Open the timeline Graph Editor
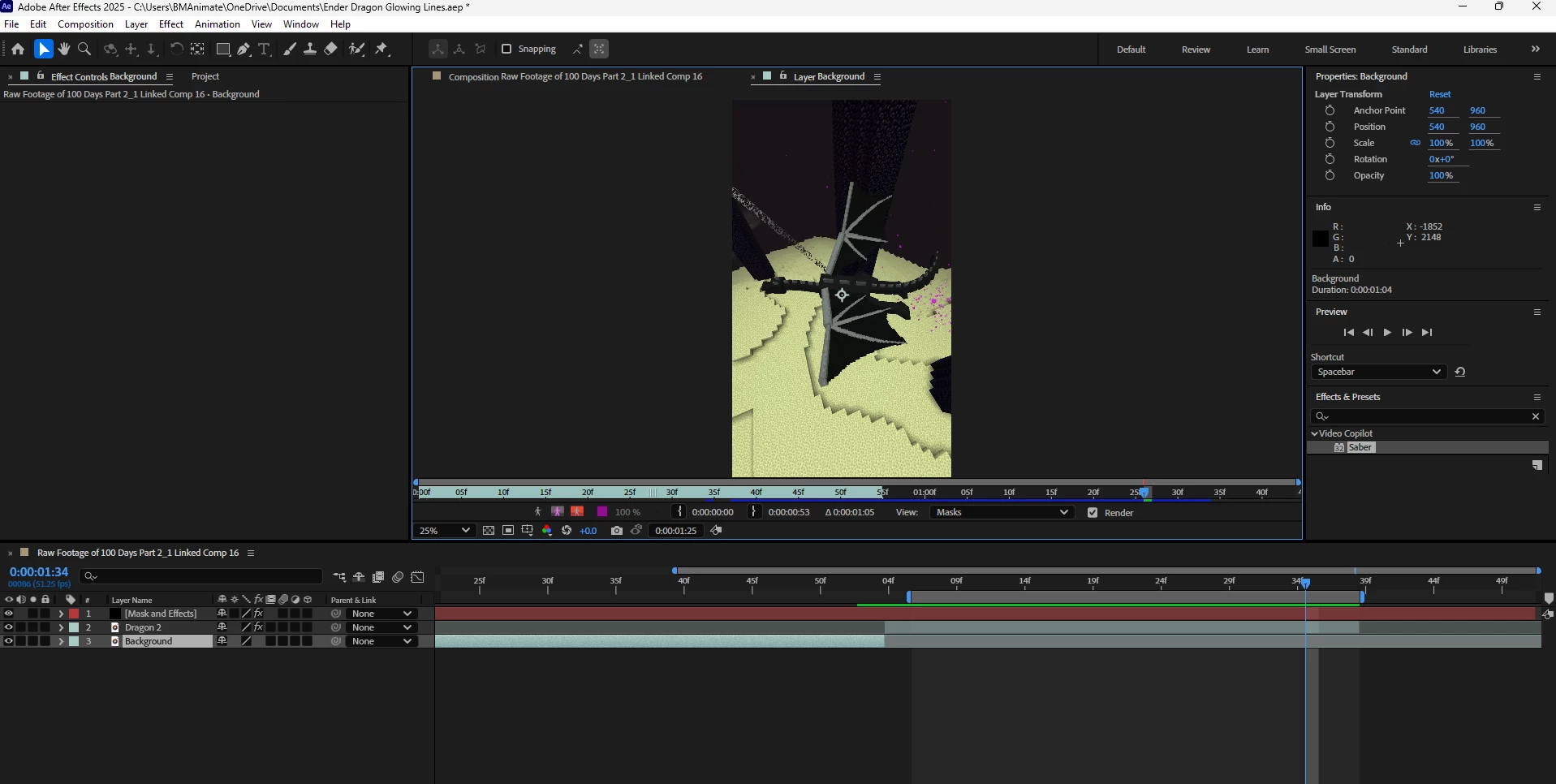 click(x=418, y=577)
